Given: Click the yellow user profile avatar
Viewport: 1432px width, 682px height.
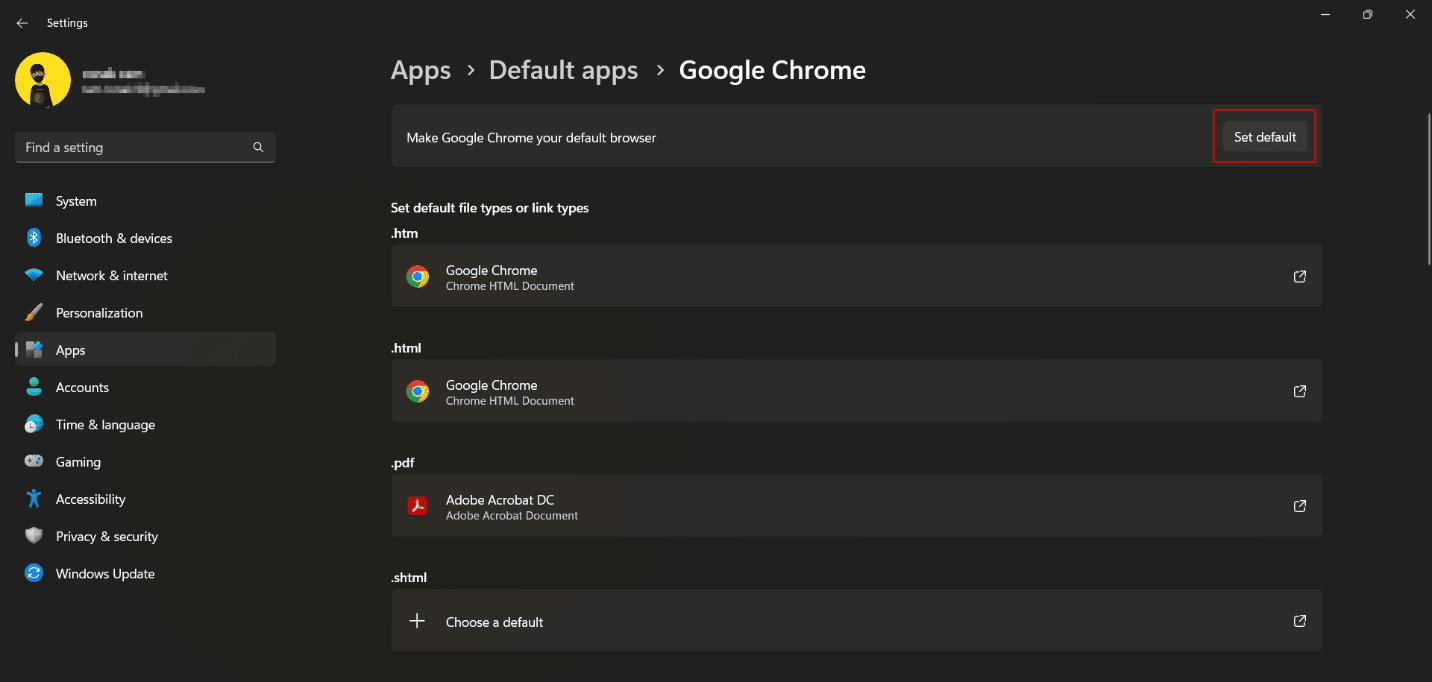Looking at the screenshot, I should (x=43, y=80).
